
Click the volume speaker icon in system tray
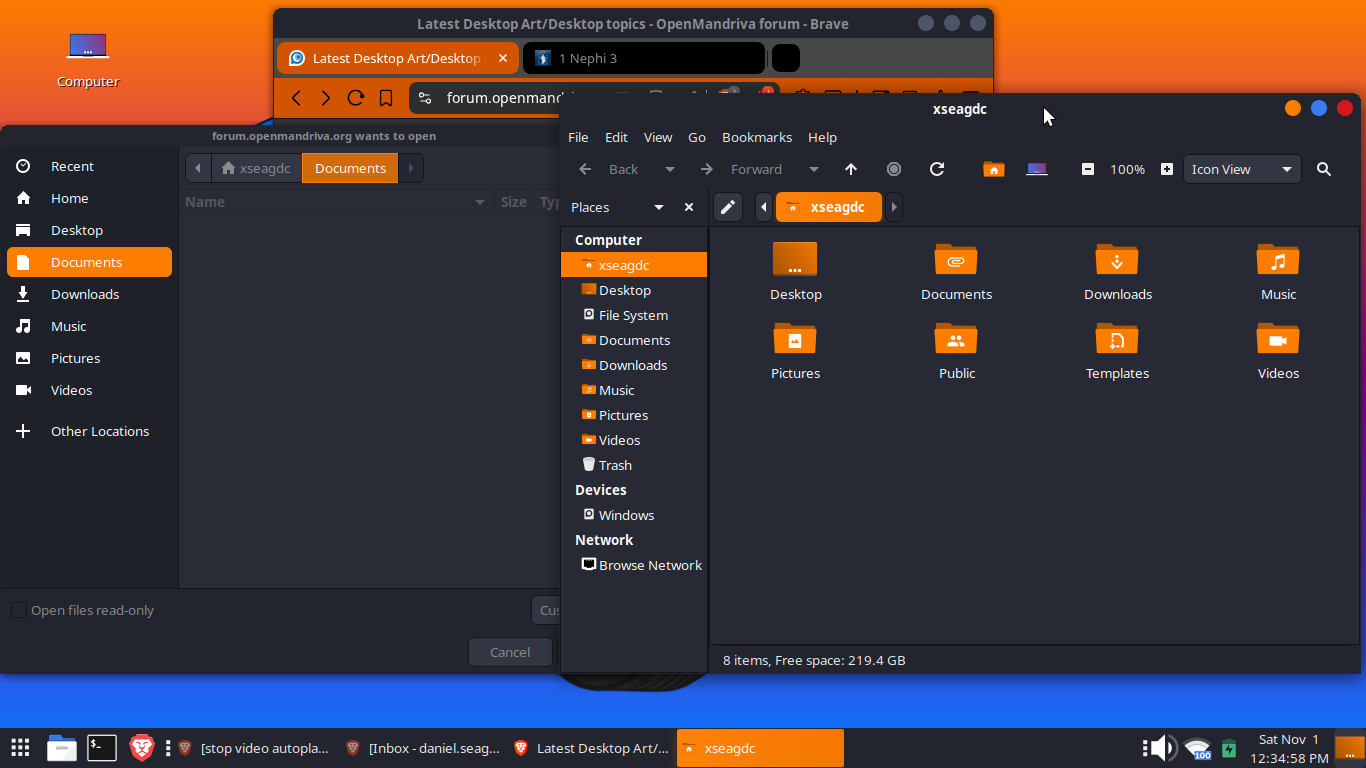1160,748
